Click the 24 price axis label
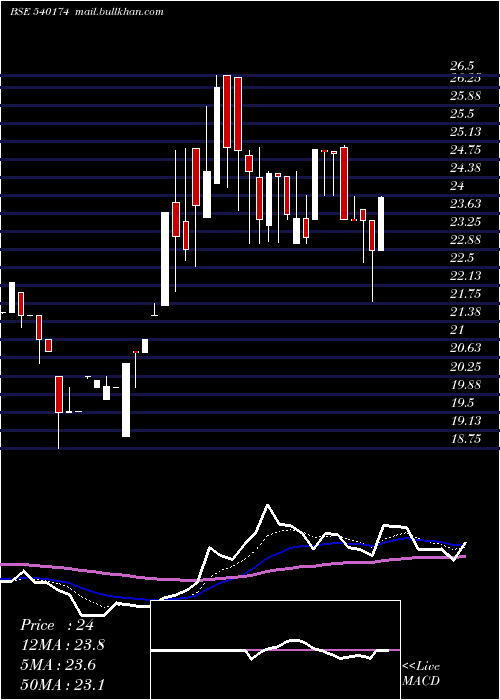The image size is (500, 700). click(x=458, y=186)
